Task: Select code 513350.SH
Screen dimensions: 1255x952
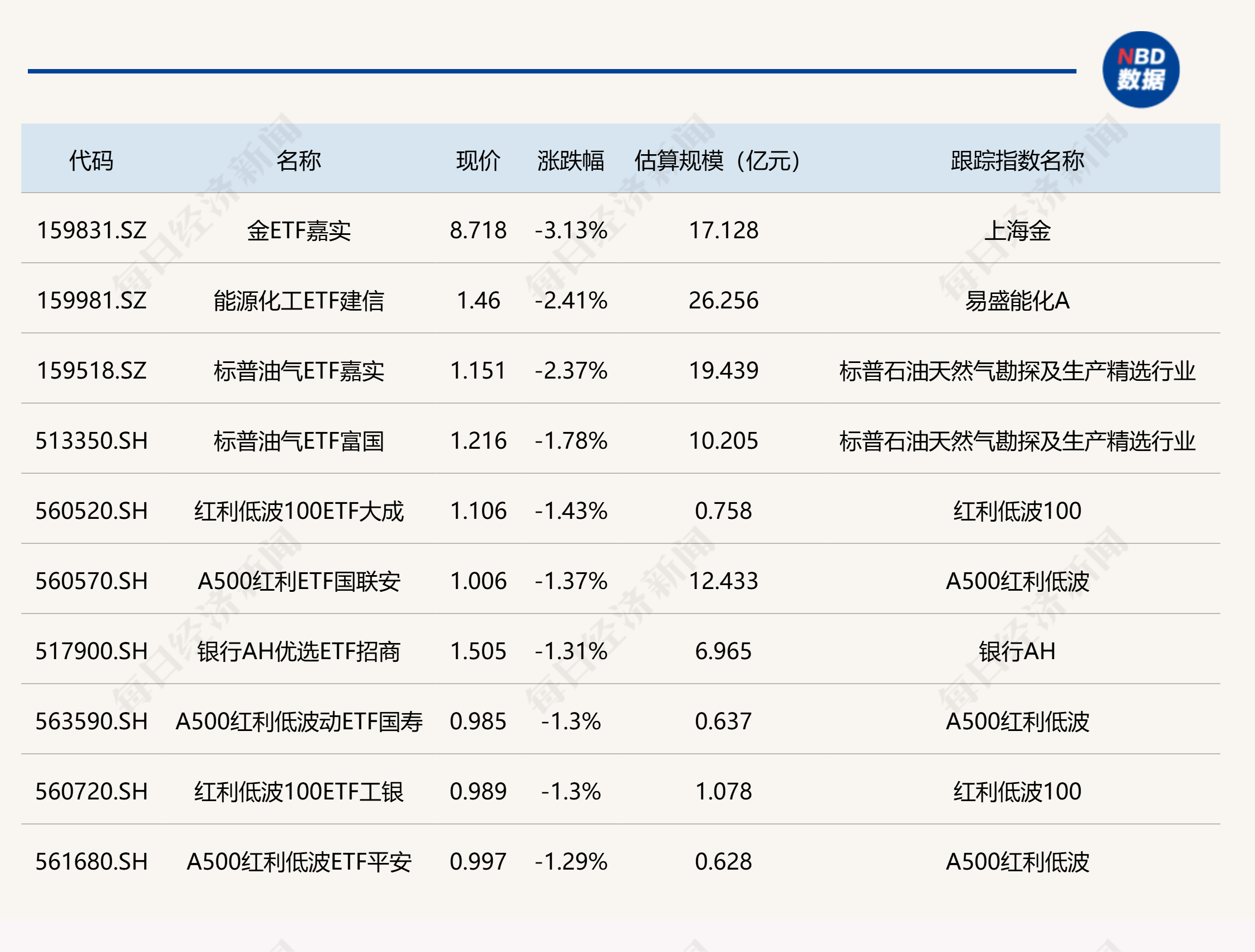Action: [91, 441]
